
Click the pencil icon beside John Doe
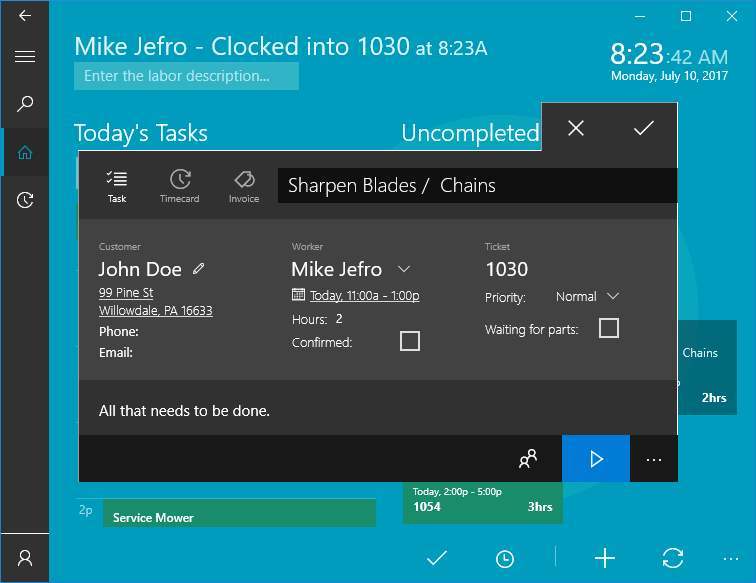pos(199,269)
